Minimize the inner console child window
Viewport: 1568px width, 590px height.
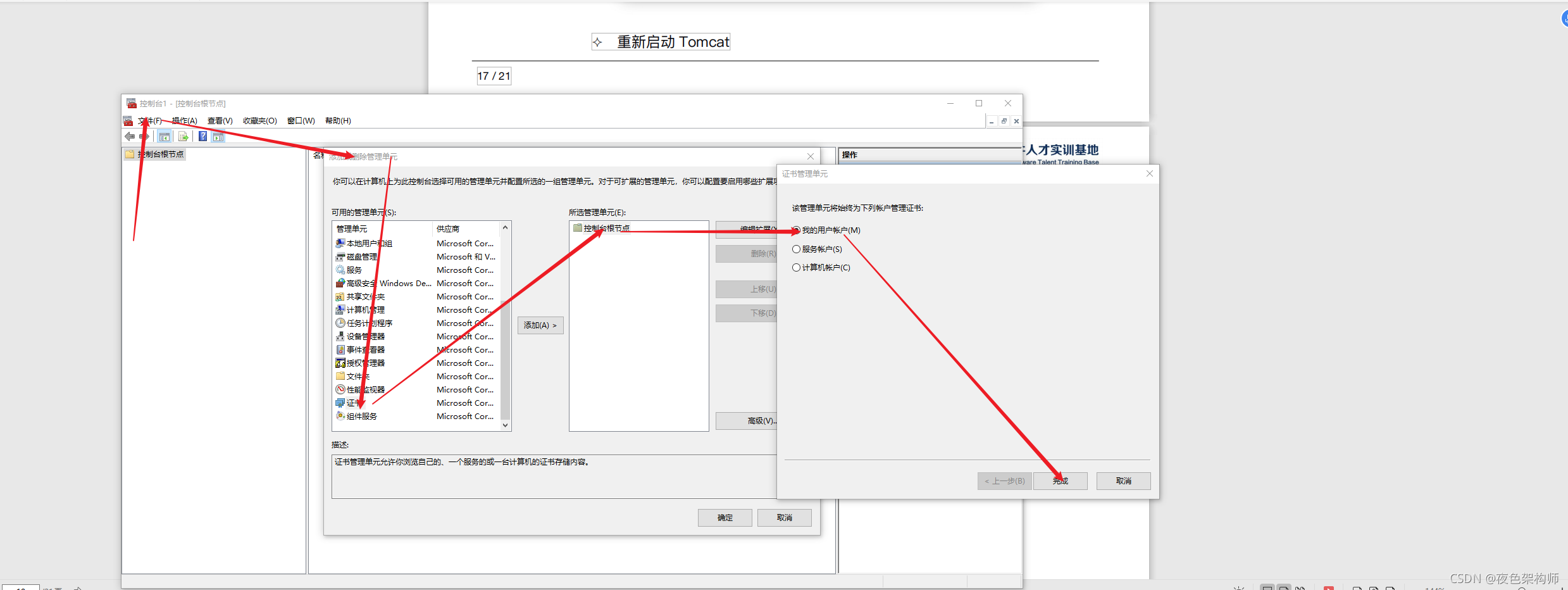click(x=992, y=121)
